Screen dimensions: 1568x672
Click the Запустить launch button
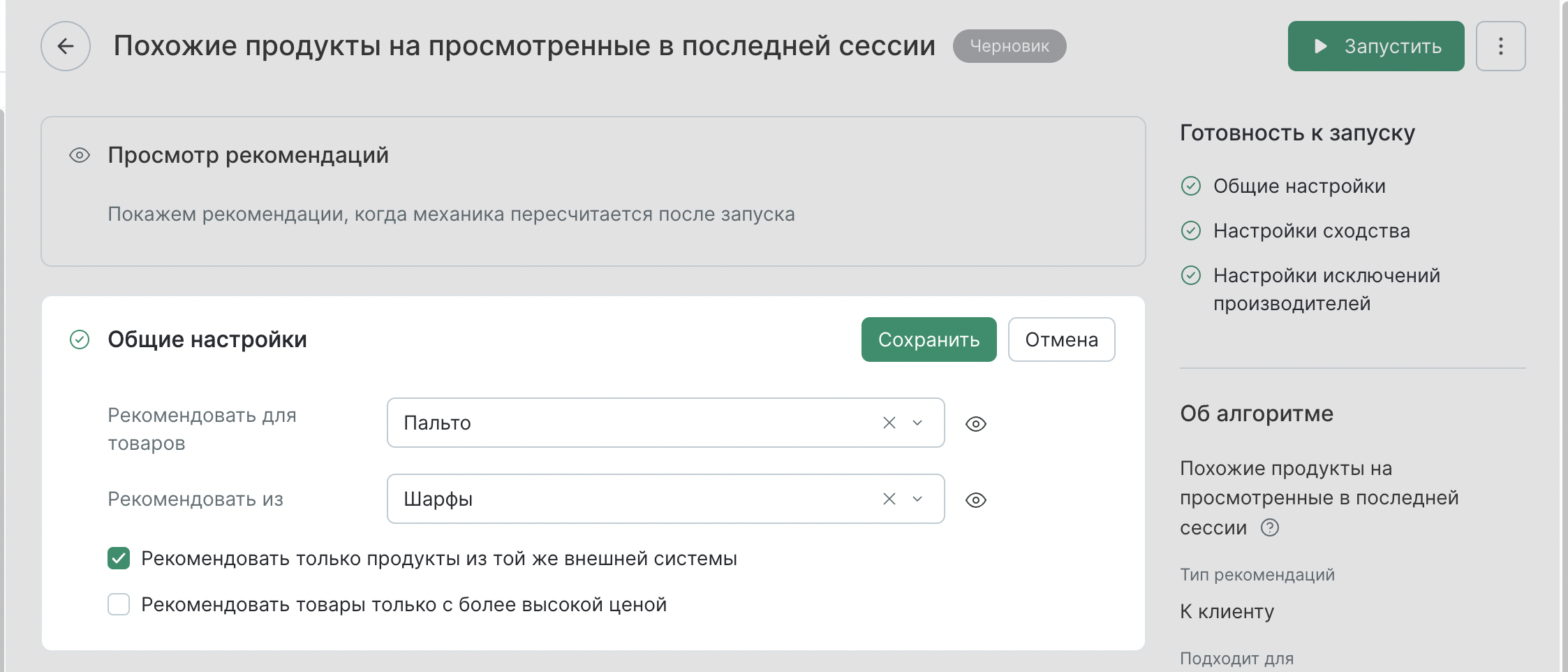[1375, 46]
